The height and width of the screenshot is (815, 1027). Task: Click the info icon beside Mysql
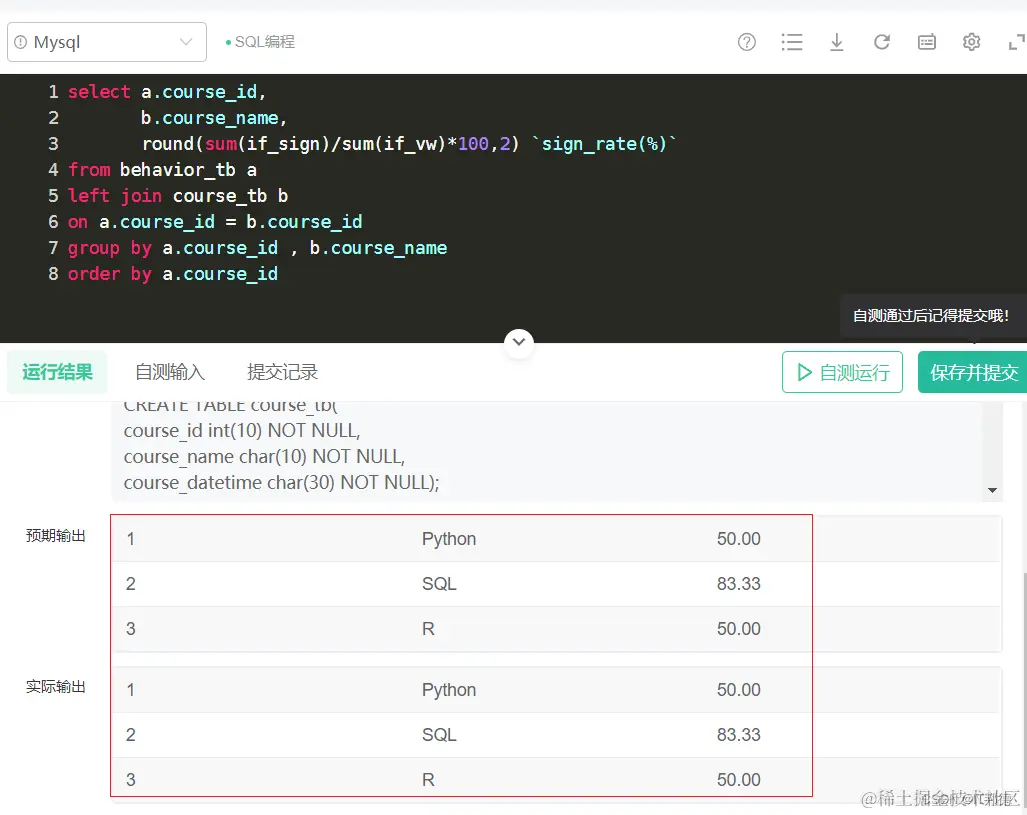coord(21,42)
